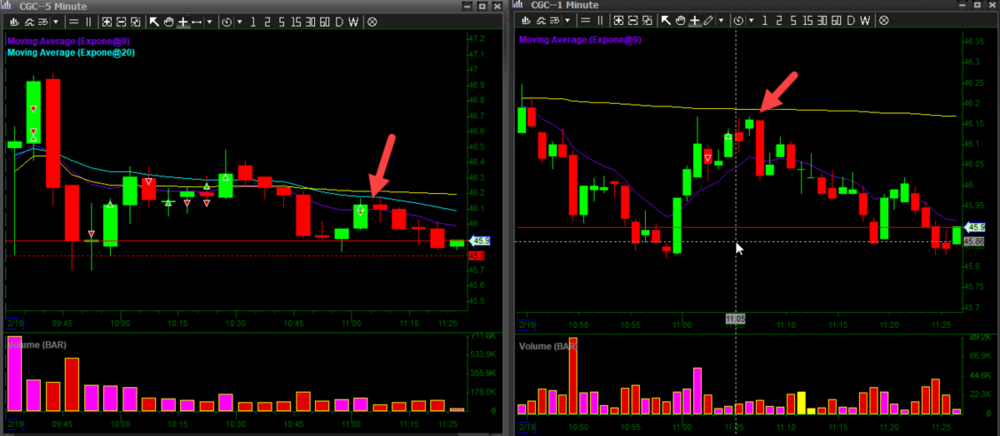Click the clock interval icon in 5 Minute chart
This screenshot has width=1000, height=436.
click(x=227, y=21)
